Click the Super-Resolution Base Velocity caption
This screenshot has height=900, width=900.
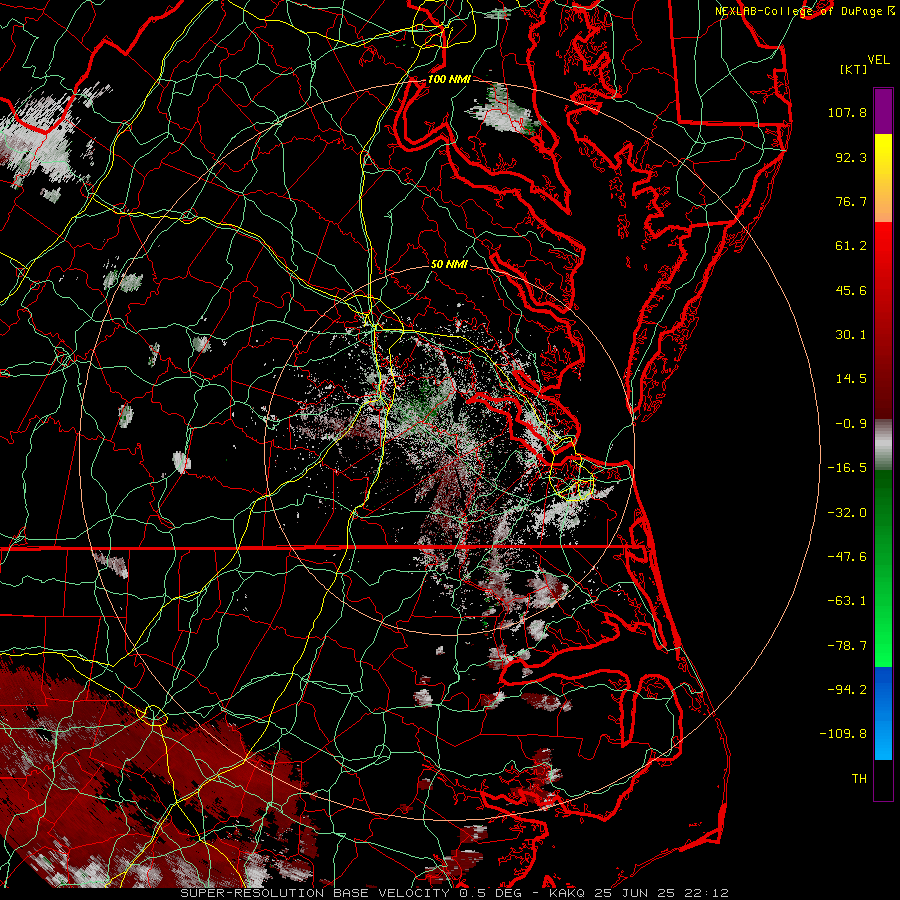pyautogui.click(x=455, y=893)
